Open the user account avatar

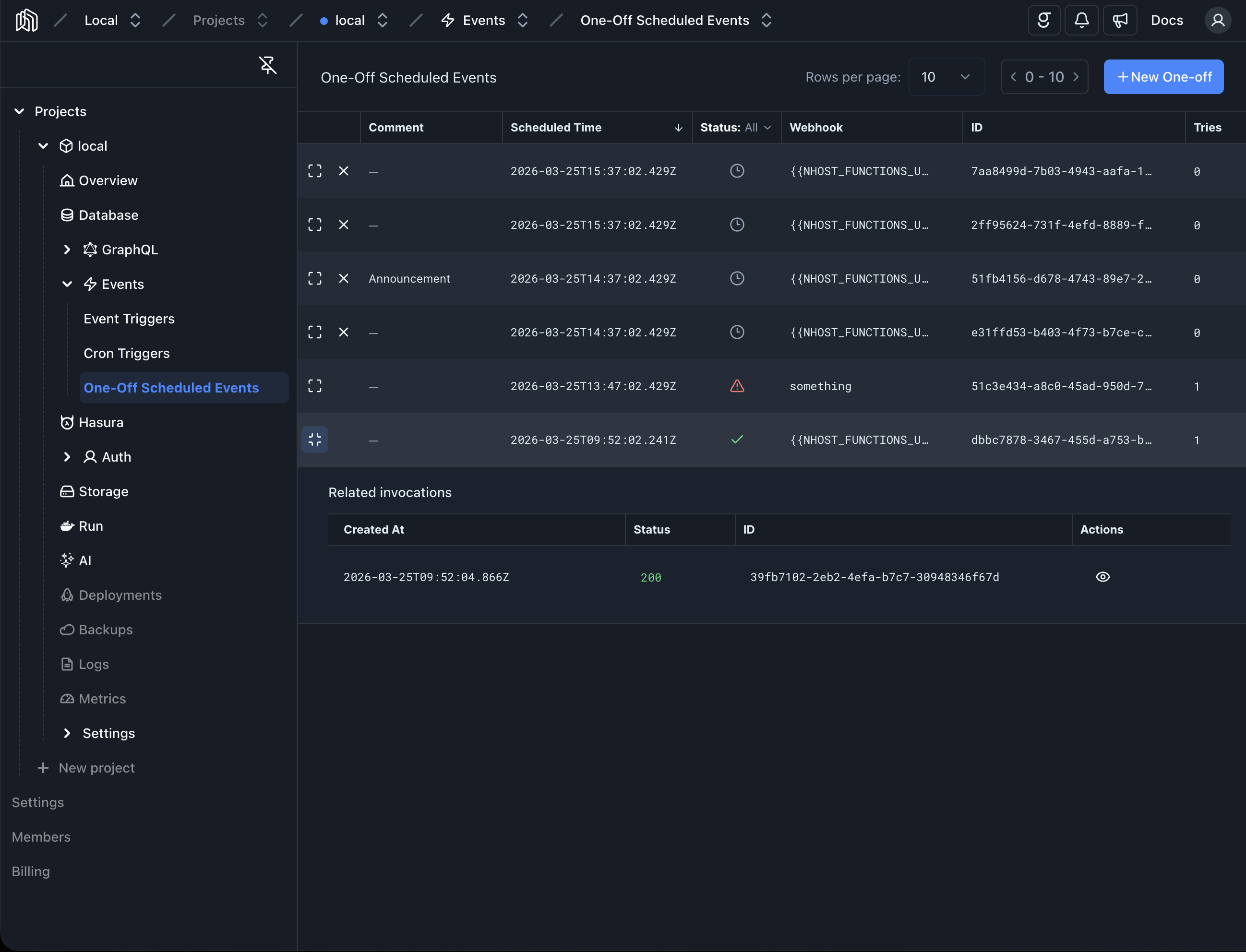[x=1217, y=21]
